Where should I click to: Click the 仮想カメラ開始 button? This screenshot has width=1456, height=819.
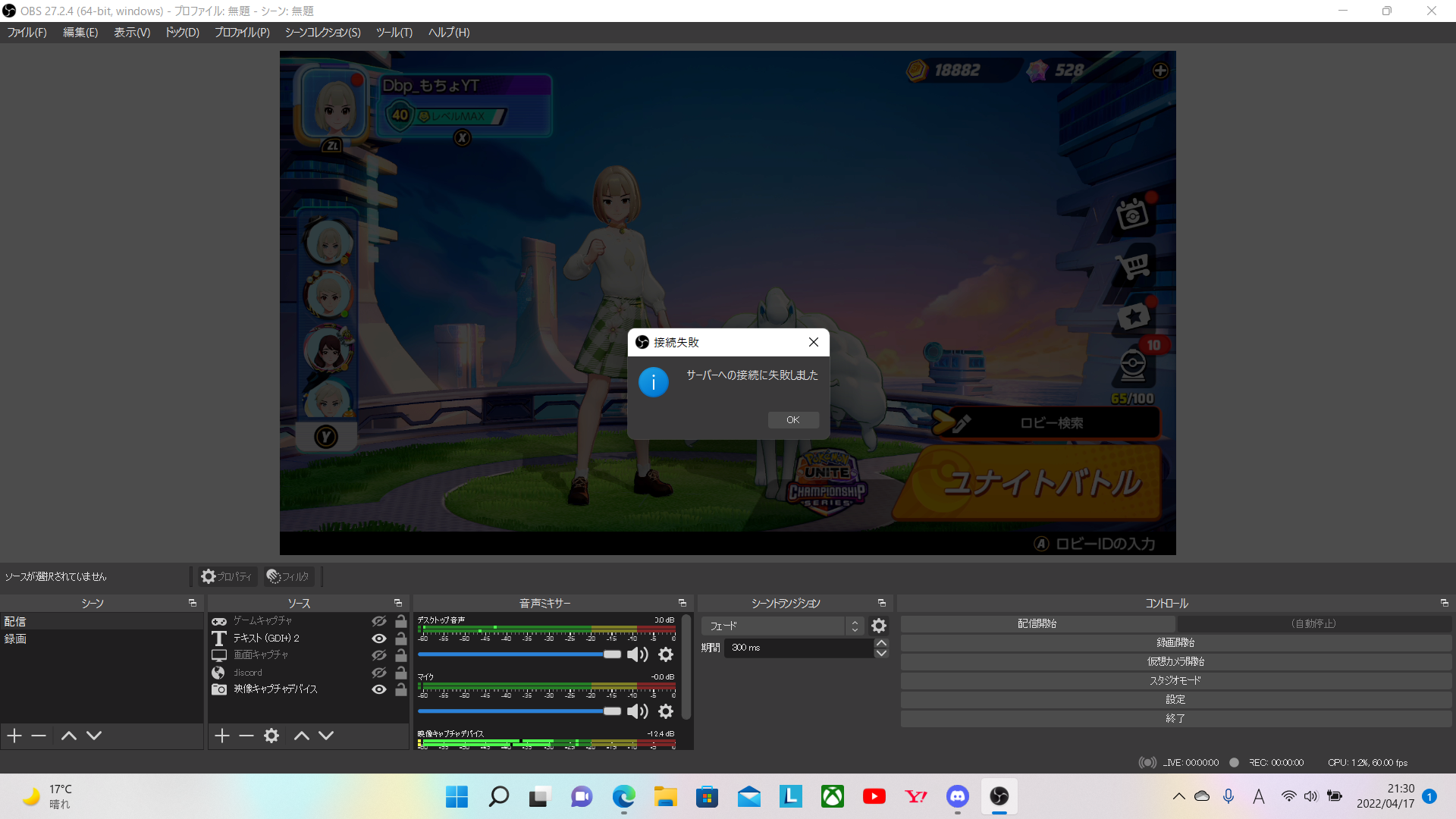[1175, 661]
